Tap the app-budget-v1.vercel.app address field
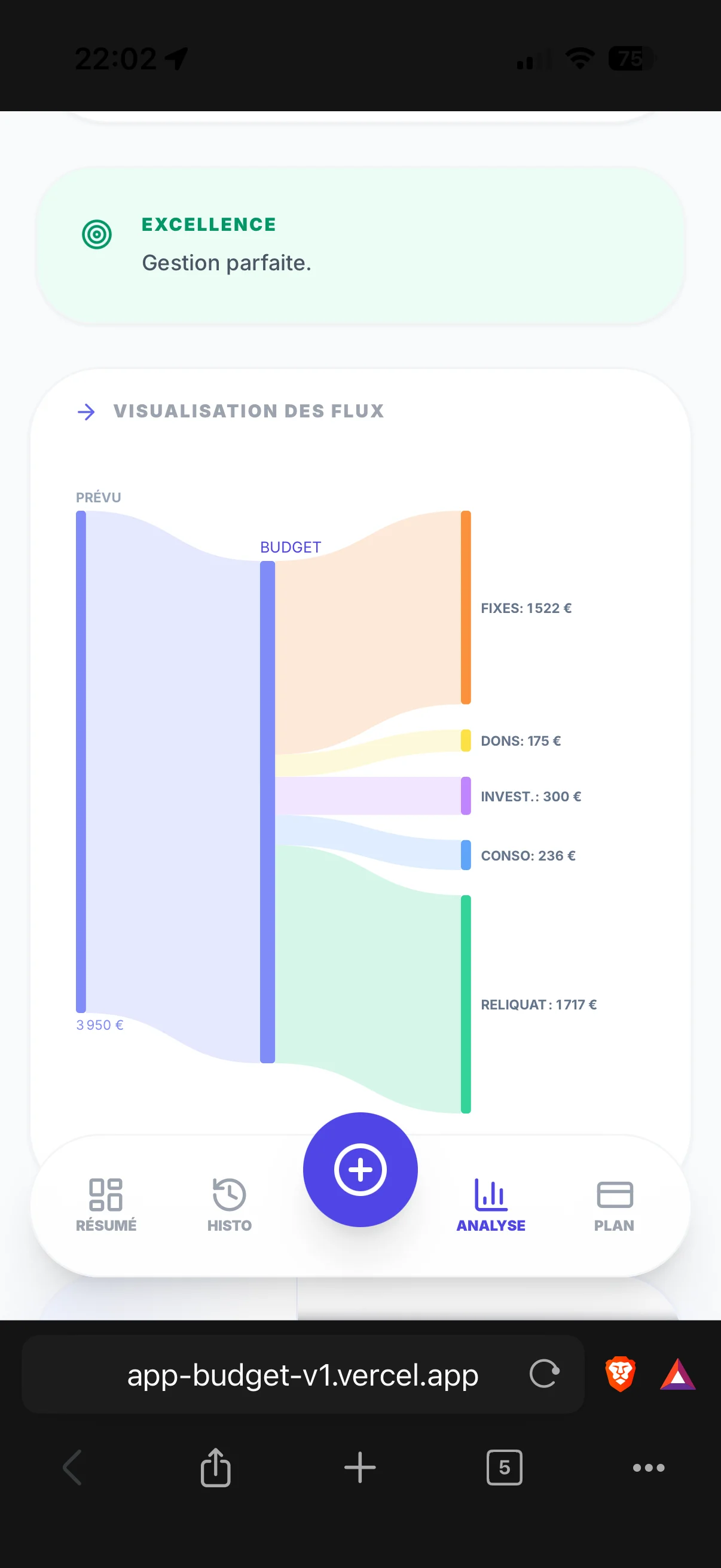The height and width of the screenshot is (1568, 721). (x=303, y=1375)
